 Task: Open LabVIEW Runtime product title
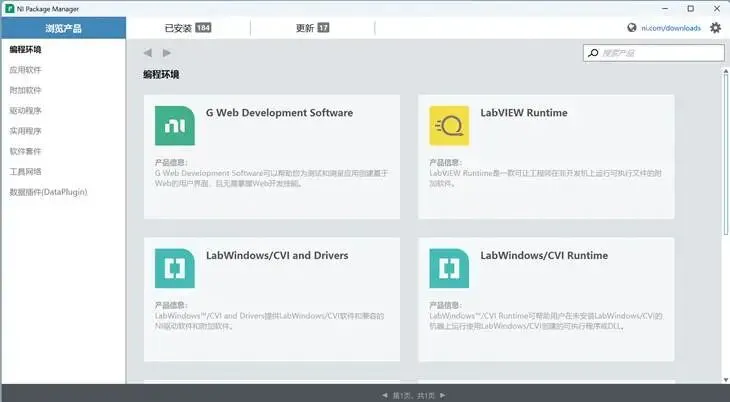524,113
